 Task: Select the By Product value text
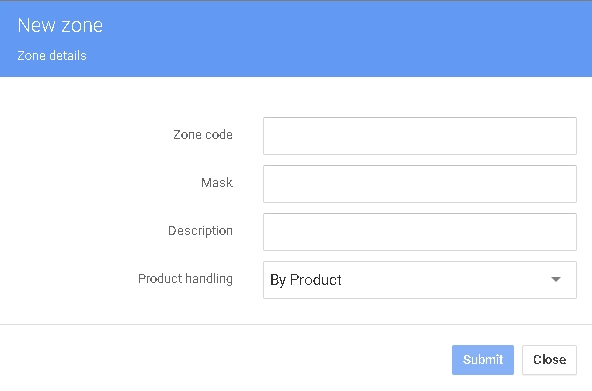tap(306, 280)
